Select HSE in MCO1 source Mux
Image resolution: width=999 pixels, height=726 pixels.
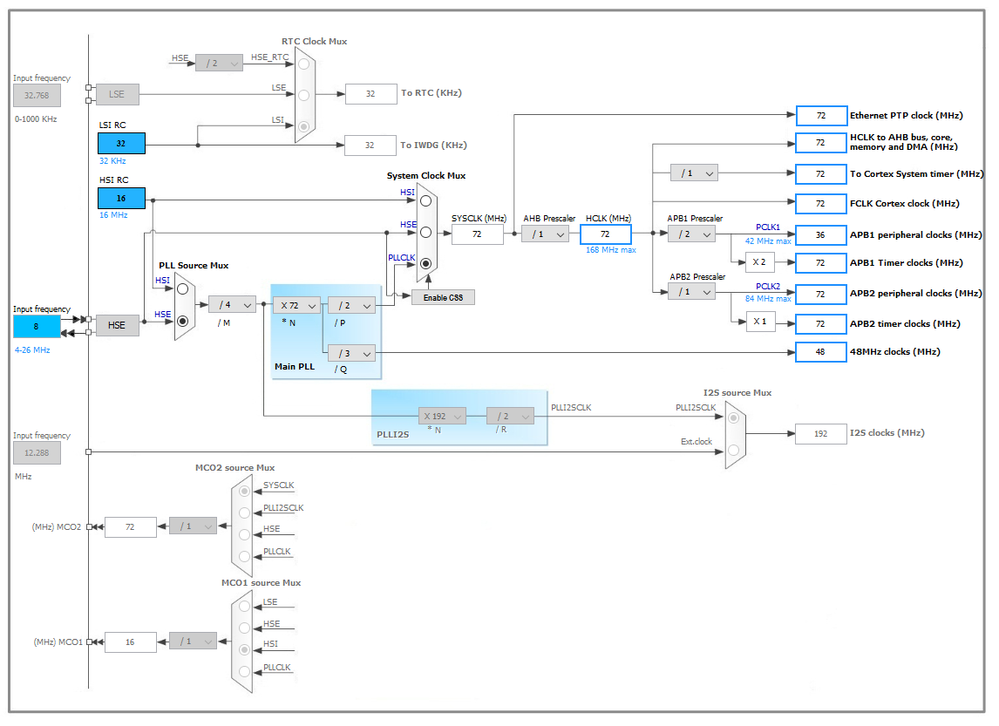coord(244,628)
